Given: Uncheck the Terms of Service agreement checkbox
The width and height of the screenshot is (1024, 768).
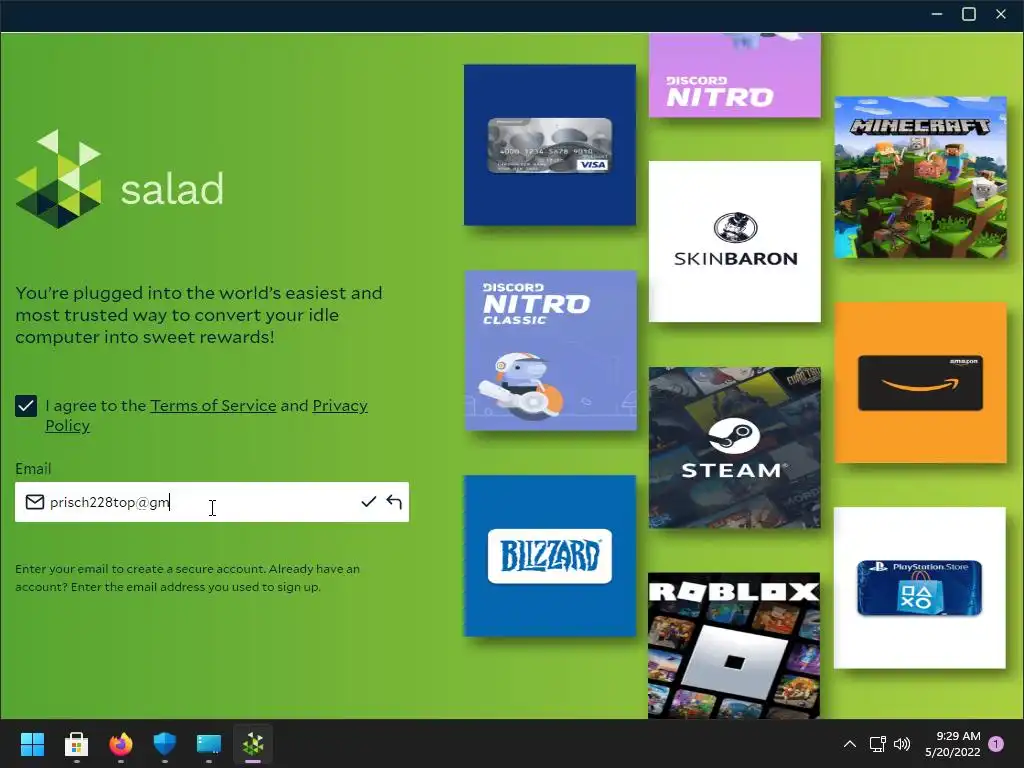Looking at the screenshot, I should [26, 406].
